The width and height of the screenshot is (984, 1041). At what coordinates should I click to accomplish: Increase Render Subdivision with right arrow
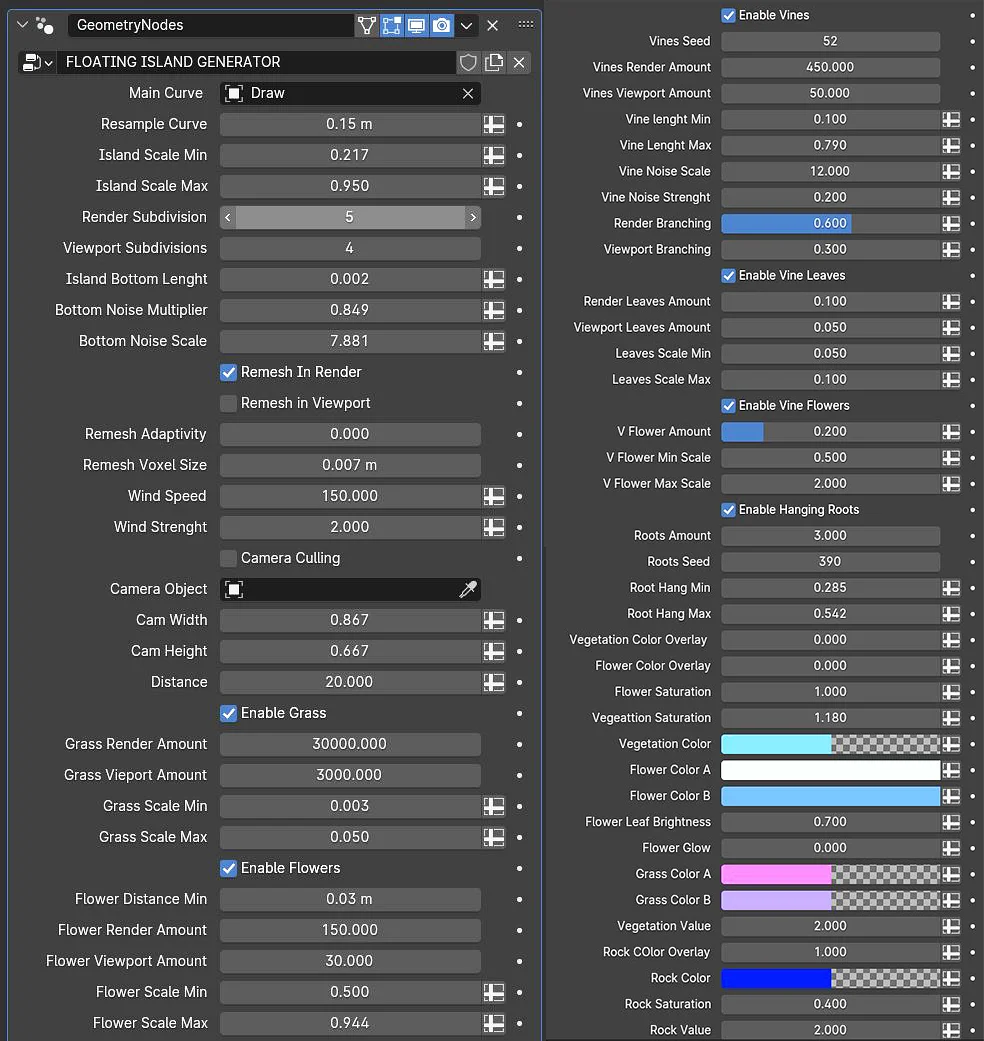pyautogui.click(x=473, y=217)
